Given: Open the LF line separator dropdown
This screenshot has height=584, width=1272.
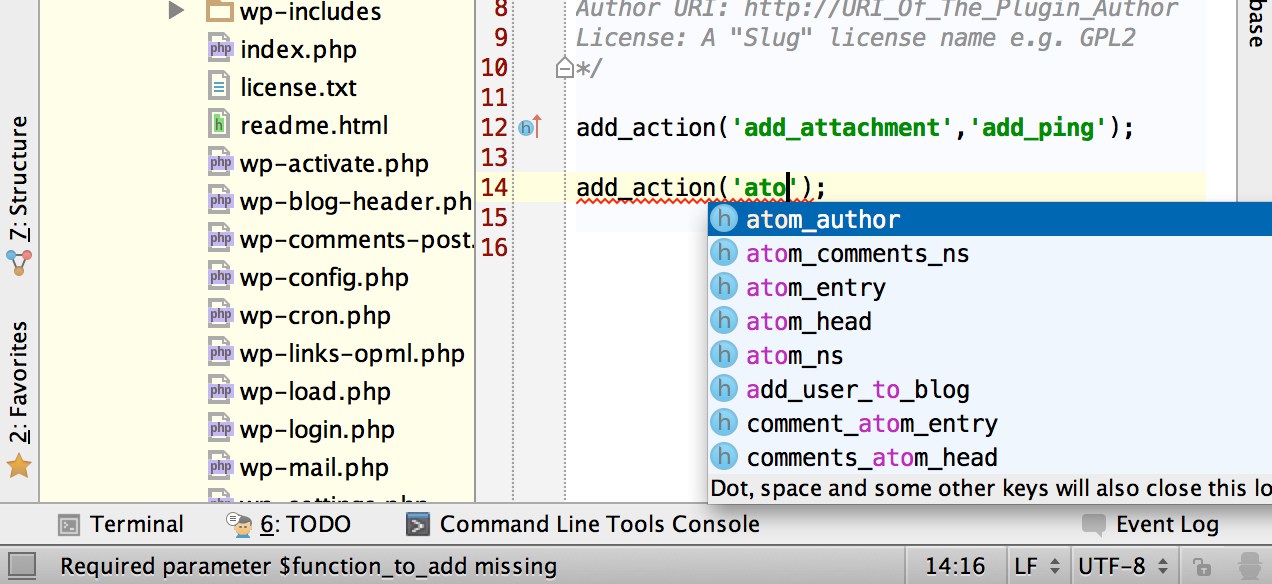Looking at the screenshot, I should (x=1035, y=567).
